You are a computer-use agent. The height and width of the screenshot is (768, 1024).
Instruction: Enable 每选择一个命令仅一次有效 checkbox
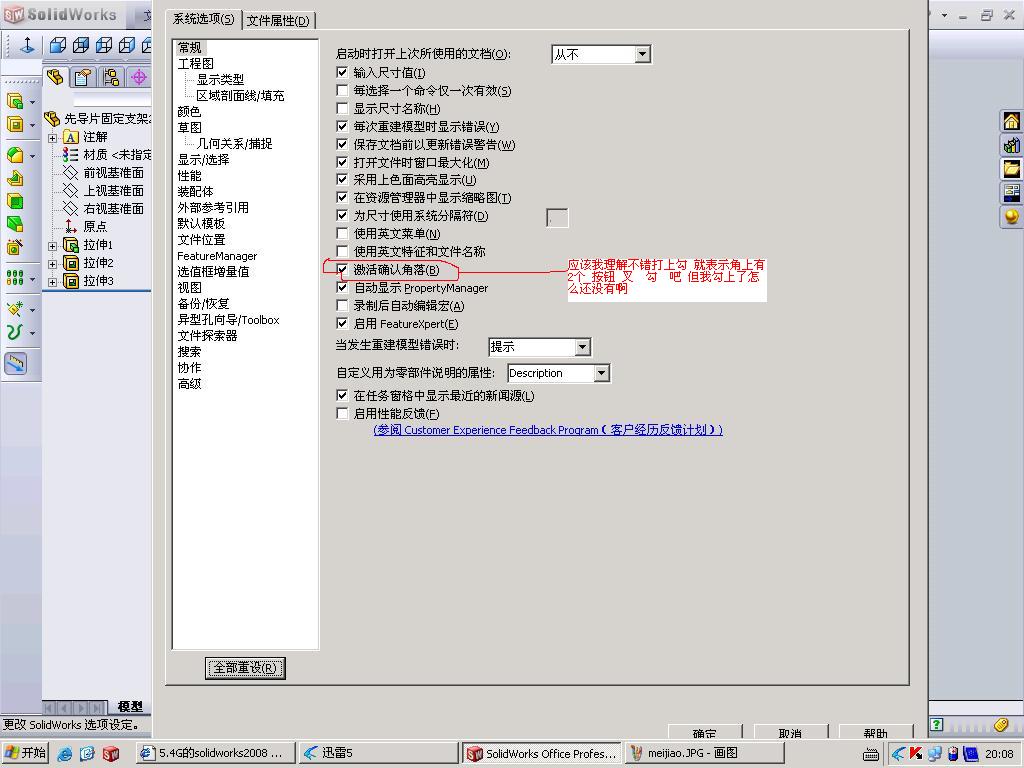pyautogui.click(x=342, y=90)
